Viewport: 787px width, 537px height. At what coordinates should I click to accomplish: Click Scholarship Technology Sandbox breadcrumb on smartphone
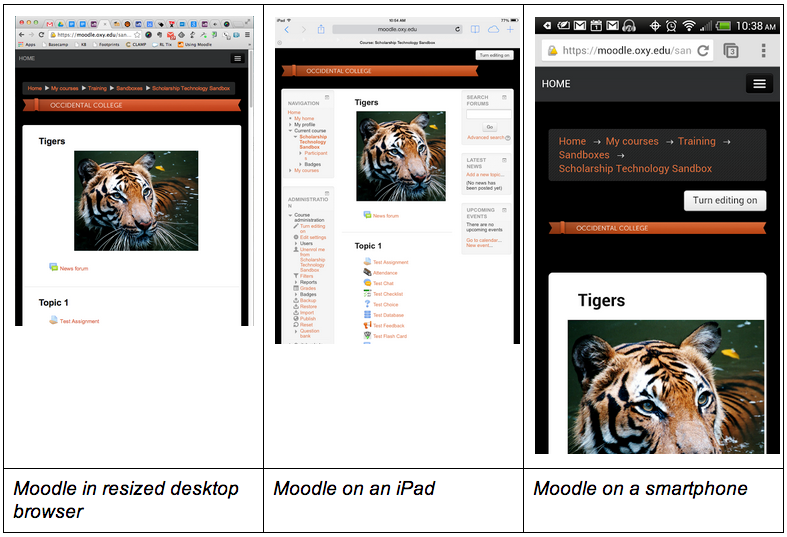click(x=635, y=169)
